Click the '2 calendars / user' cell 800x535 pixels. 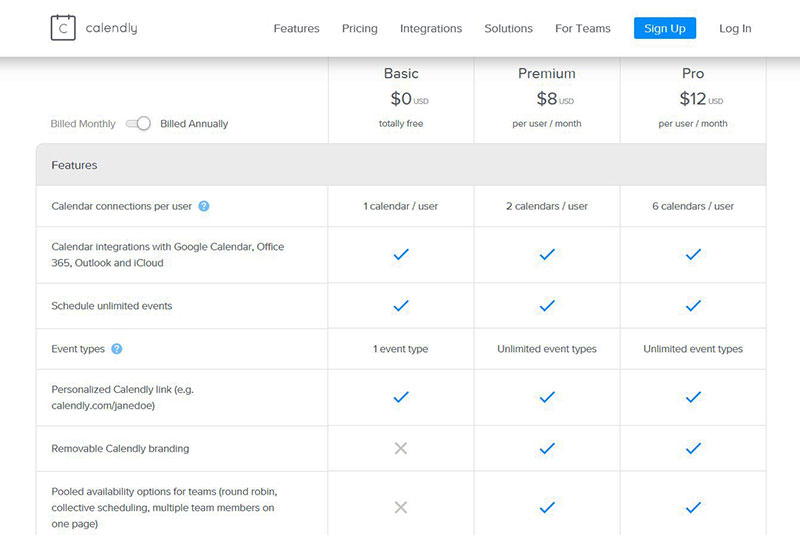547,206
